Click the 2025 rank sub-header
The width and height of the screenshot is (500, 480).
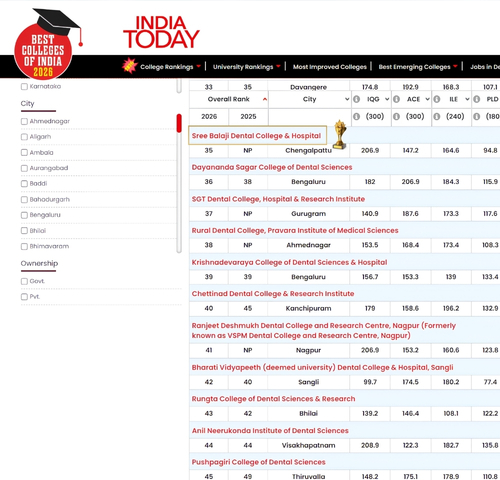click(248, 117)
